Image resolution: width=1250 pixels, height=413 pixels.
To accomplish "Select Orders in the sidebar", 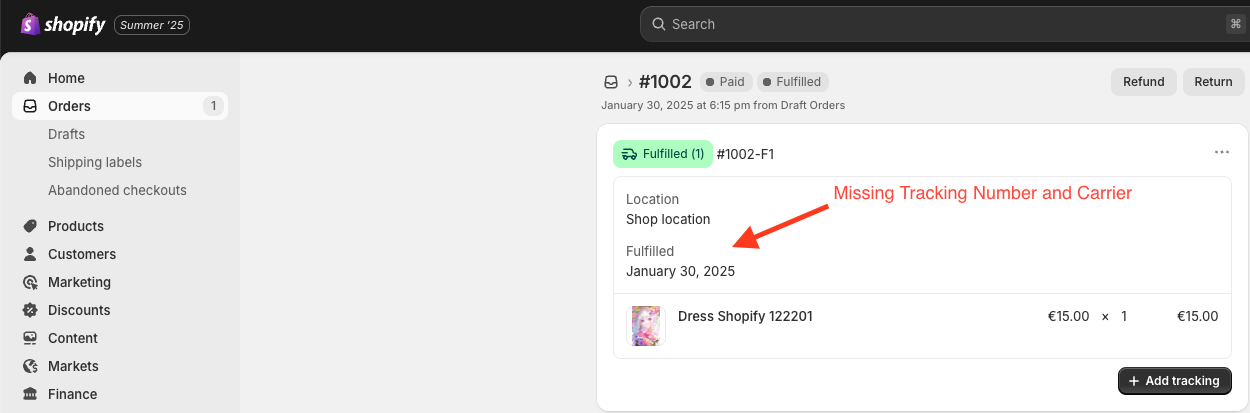I will pyautogui.click(x=120, y=106).
